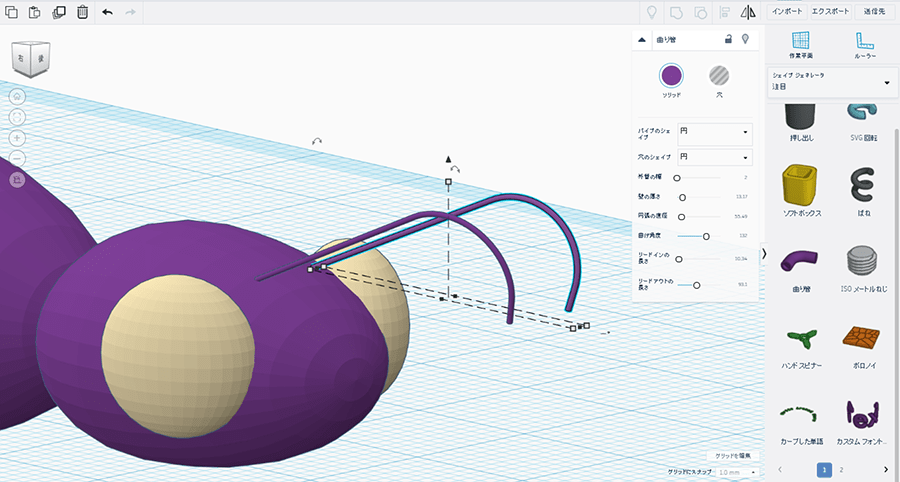Click the 送信先 button
Image resolution: width=900 pixels, height=482 pixels.
pos(875,12)
